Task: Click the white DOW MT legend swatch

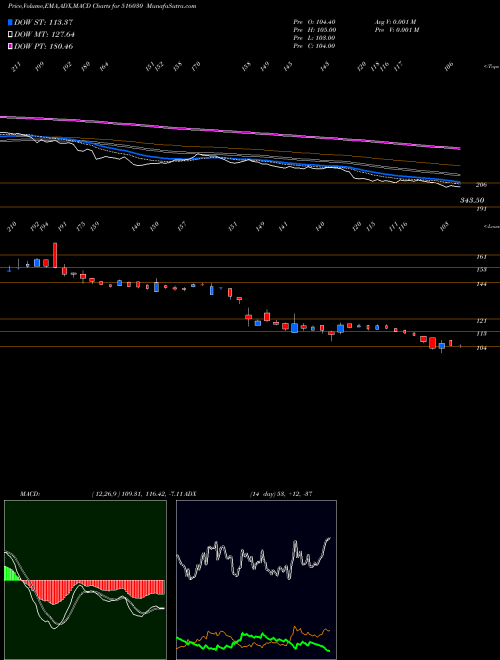Action: (x=10, y=34)
